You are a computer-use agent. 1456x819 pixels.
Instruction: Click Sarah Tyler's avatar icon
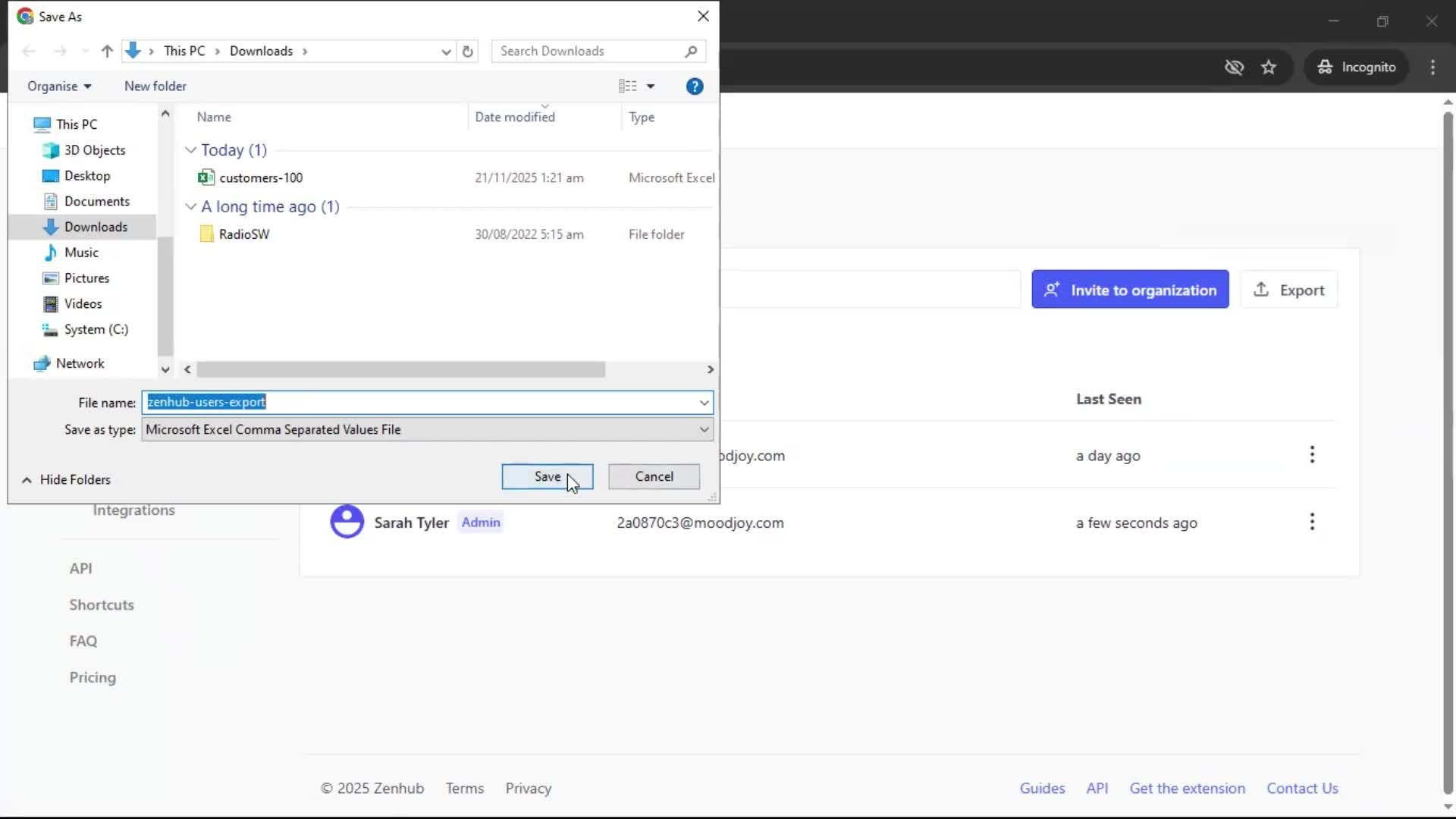pos(347,522)
